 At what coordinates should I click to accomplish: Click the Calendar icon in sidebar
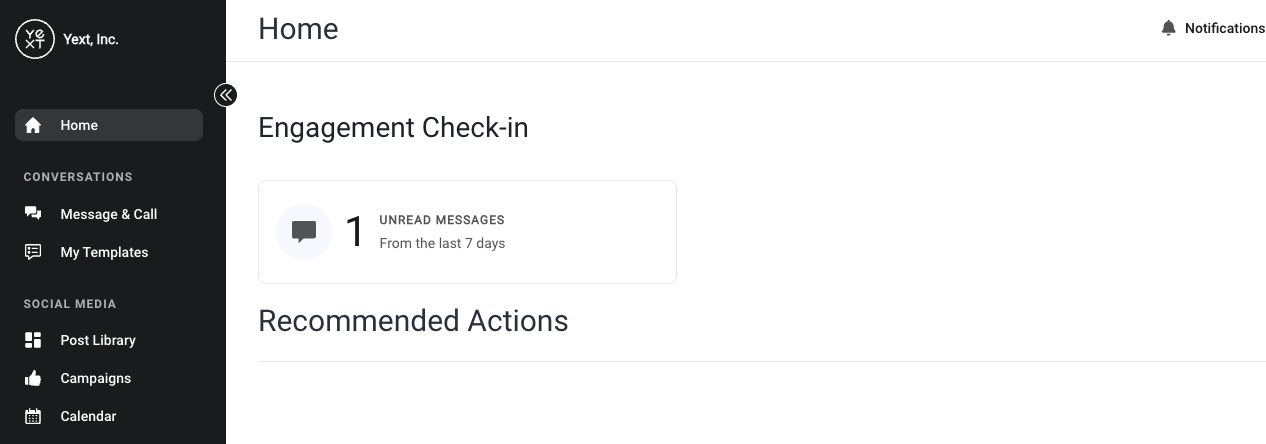33,416
